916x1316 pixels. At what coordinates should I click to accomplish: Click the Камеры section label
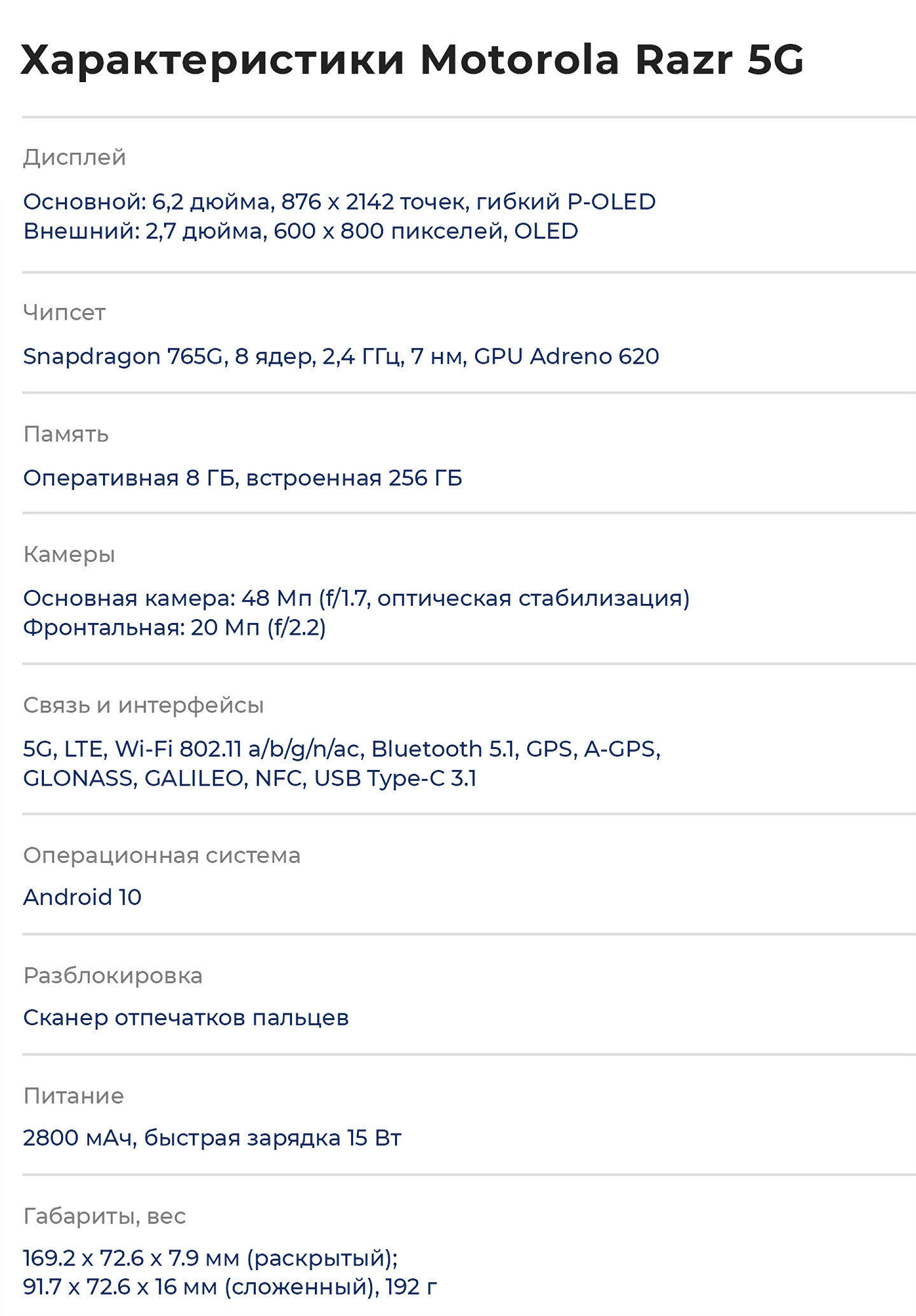point(69,554)
